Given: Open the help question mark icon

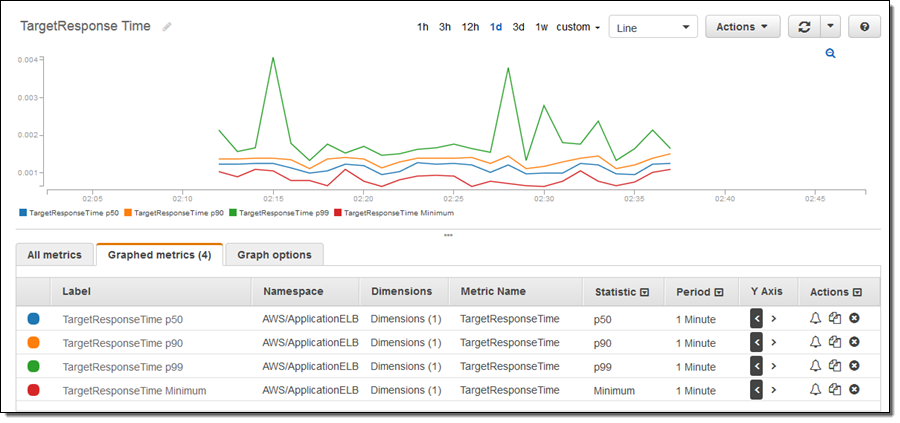Looking at the screenshot, I should coord(865,27).
